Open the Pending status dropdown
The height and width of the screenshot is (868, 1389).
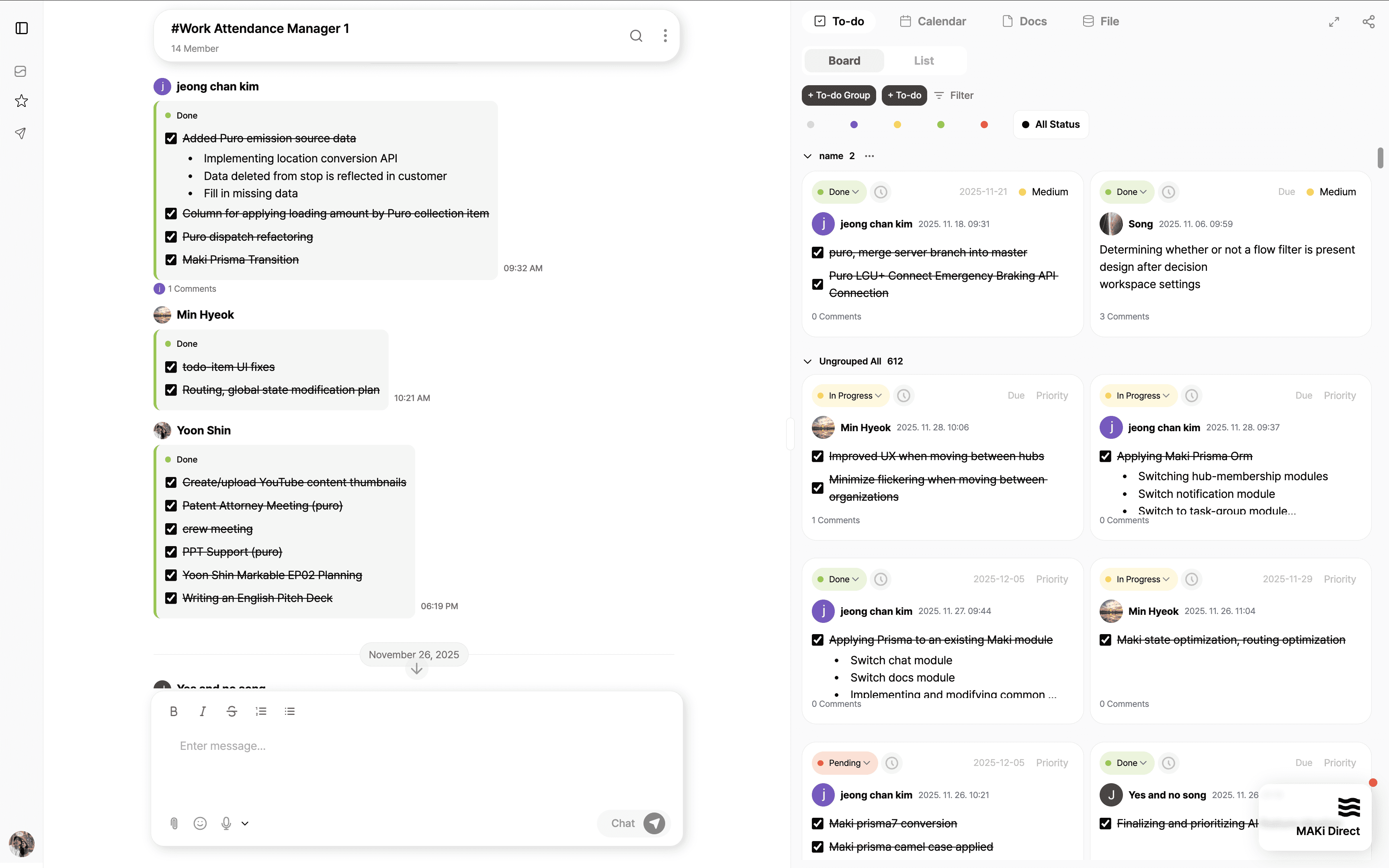(x=844, y=763)
